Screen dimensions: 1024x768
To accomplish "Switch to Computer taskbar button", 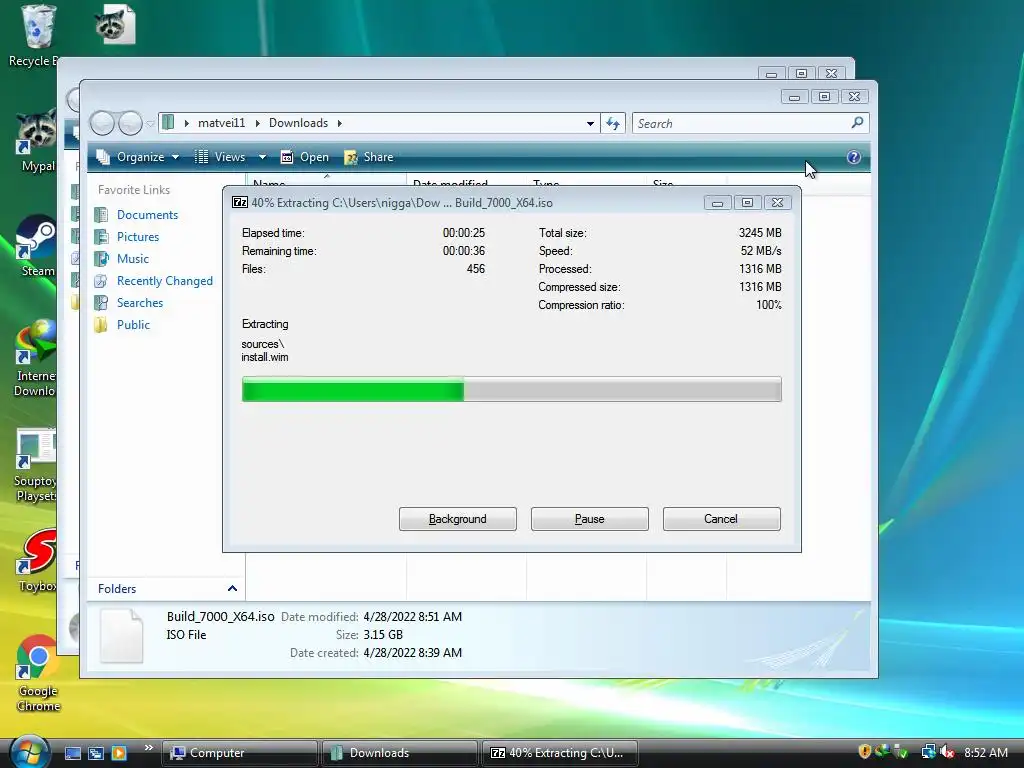I will coord(239,753).
